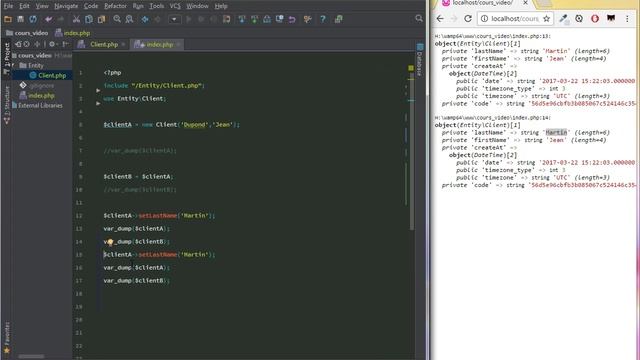Click the Commit Changes VCS icon
Screen dimensions: 640x360
[x=254, y=19]
